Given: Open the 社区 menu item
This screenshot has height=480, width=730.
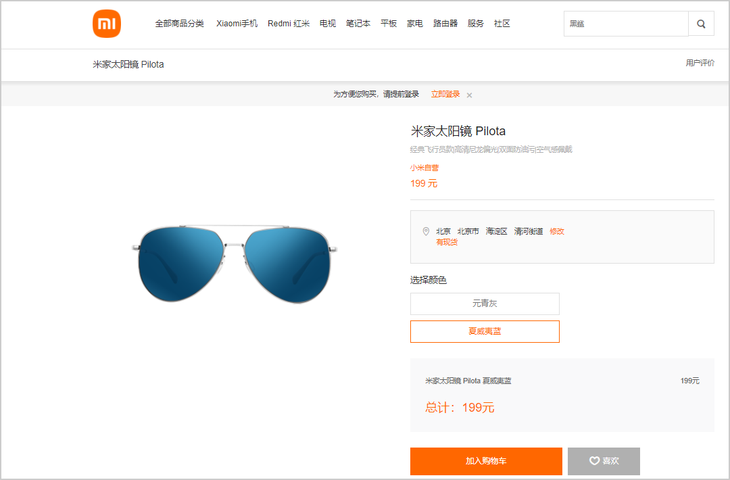Looking at the screenshot, I should point(502,24).
